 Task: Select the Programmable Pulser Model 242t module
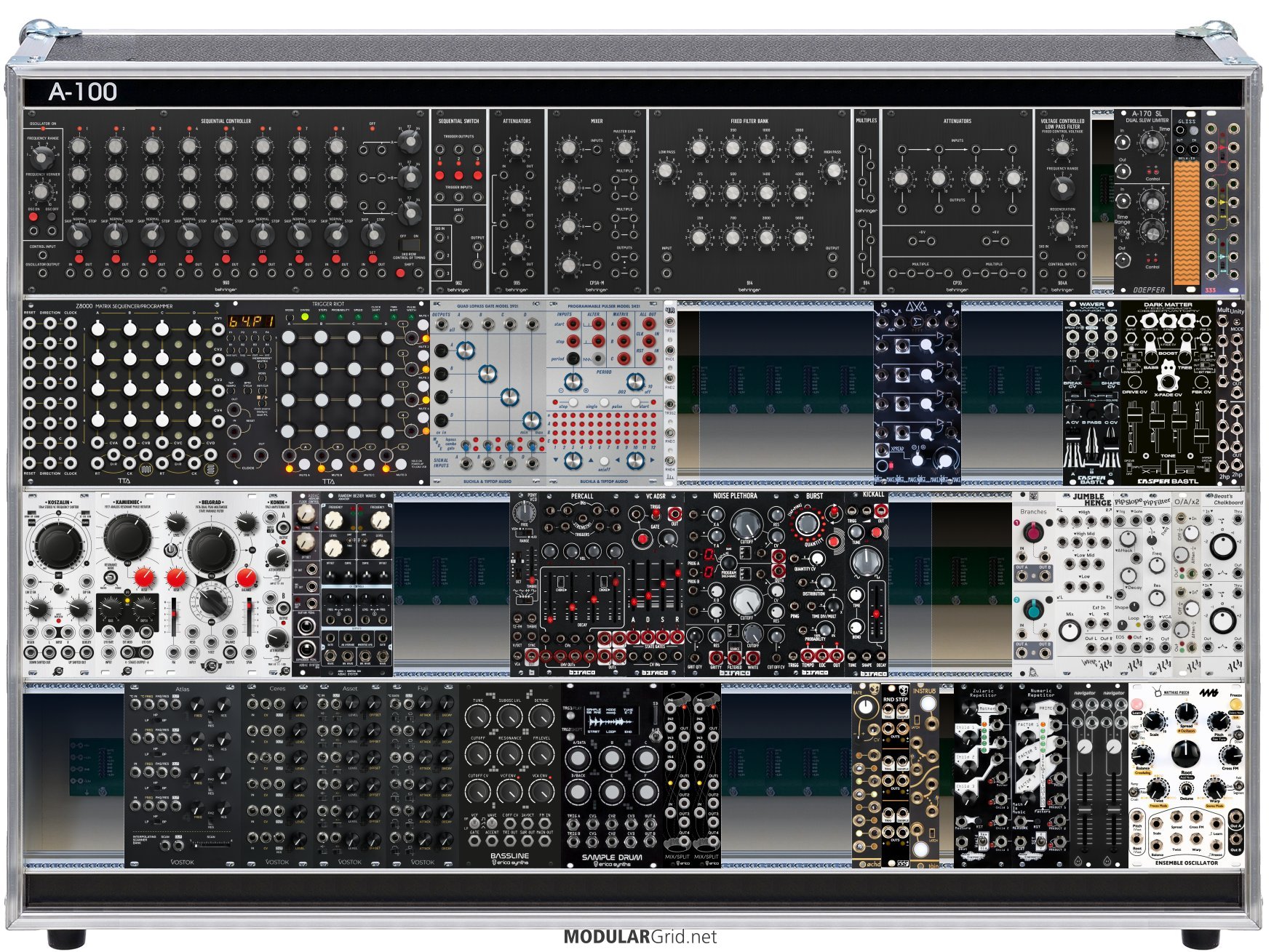pyautogui.click(x=604, y=393)
